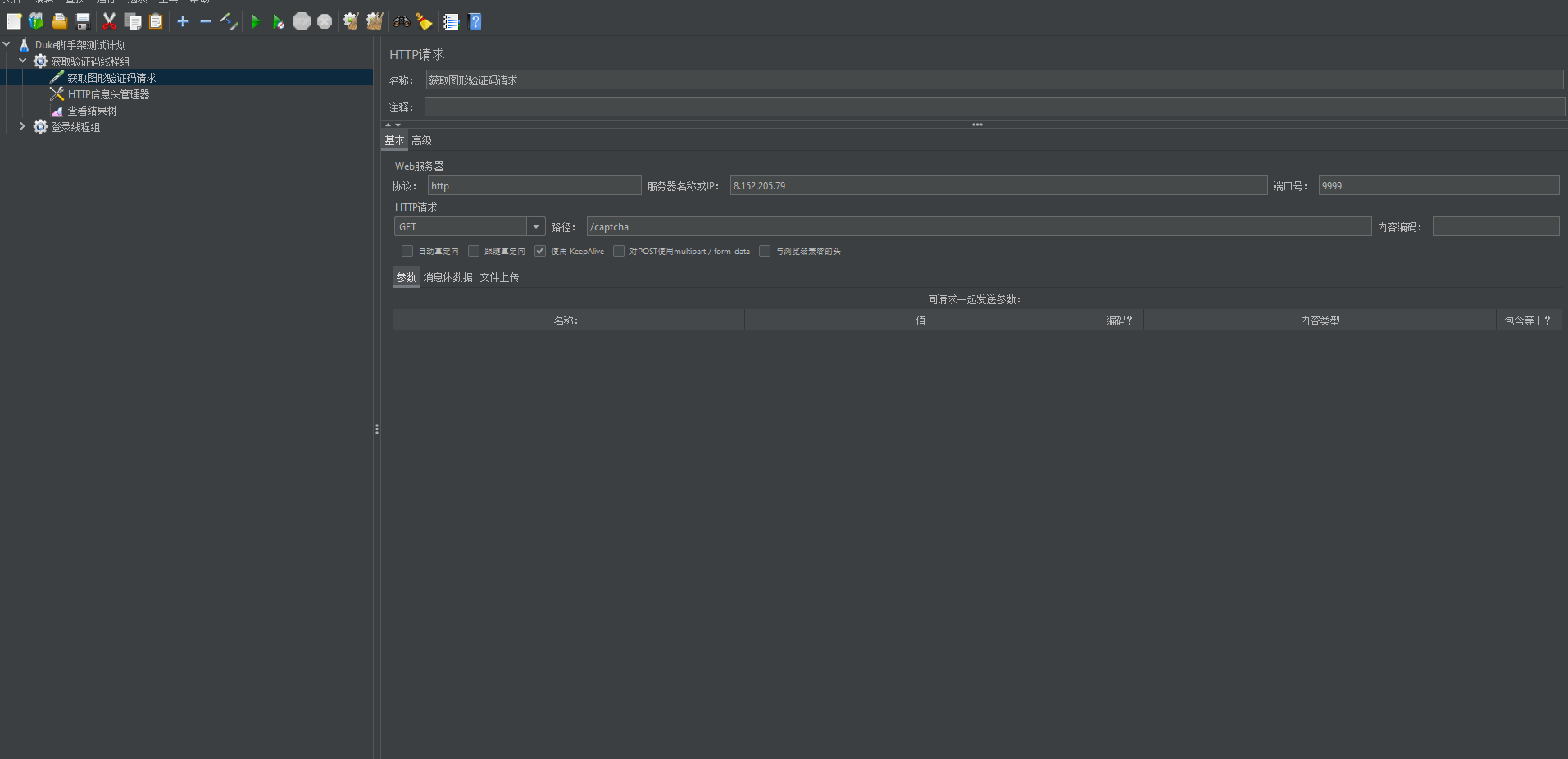Click the floppy disk Save icon
The height and width of the screenshot is (759, 1568).
pos(83,22)
